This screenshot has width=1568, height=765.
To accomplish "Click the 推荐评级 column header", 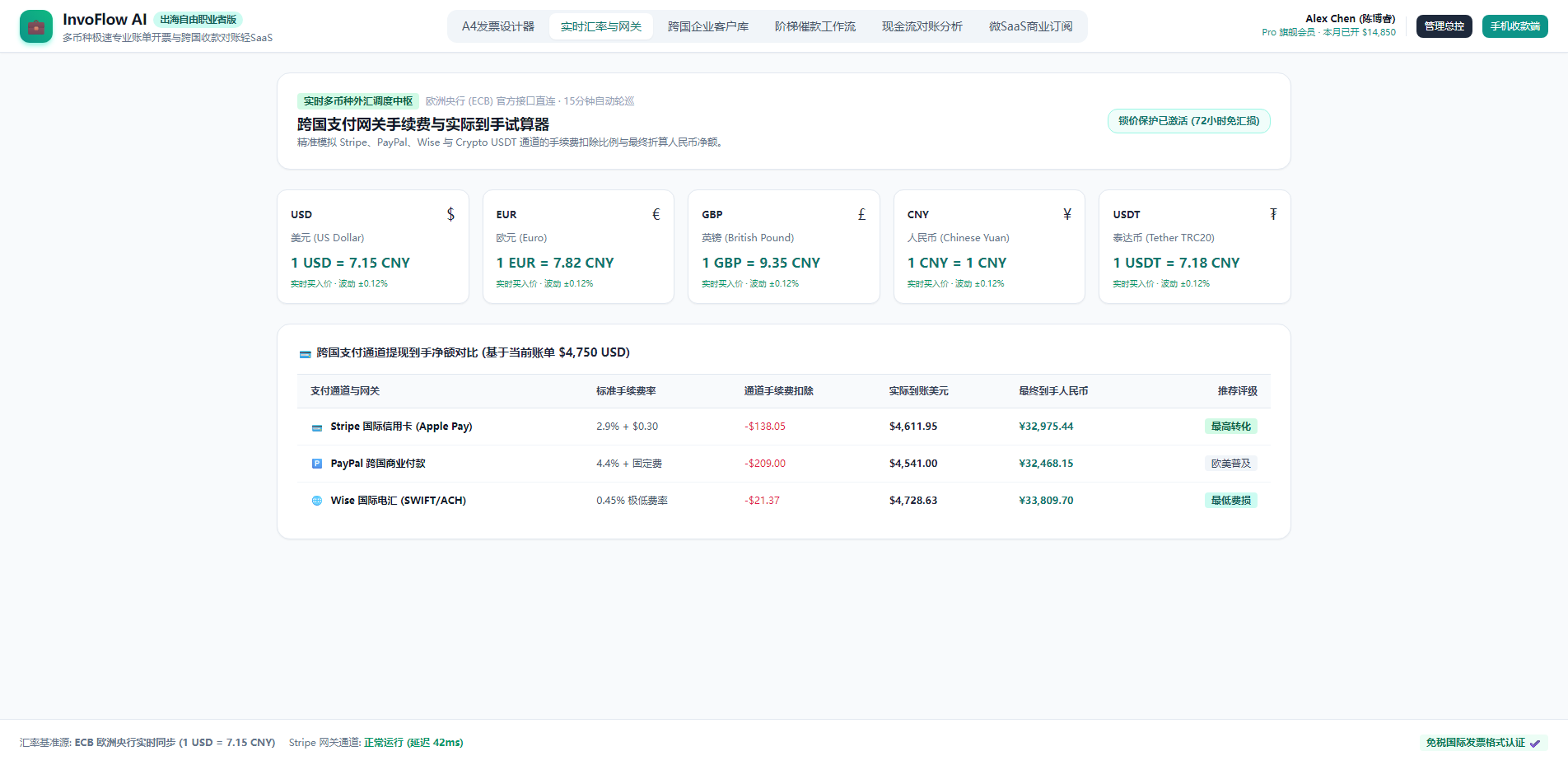I will click(1238, 391).
